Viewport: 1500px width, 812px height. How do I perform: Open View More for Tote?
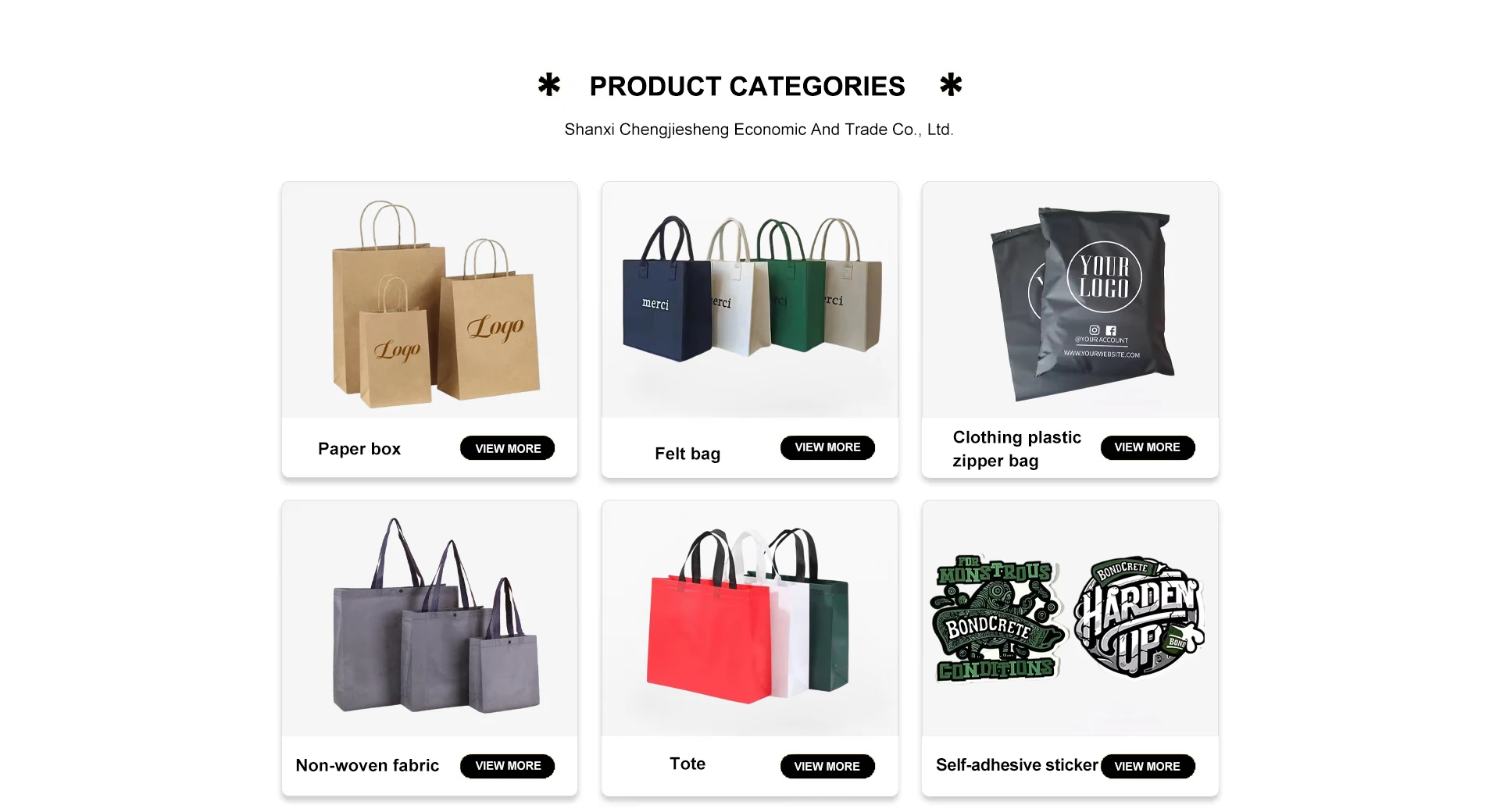coord(827,767)
